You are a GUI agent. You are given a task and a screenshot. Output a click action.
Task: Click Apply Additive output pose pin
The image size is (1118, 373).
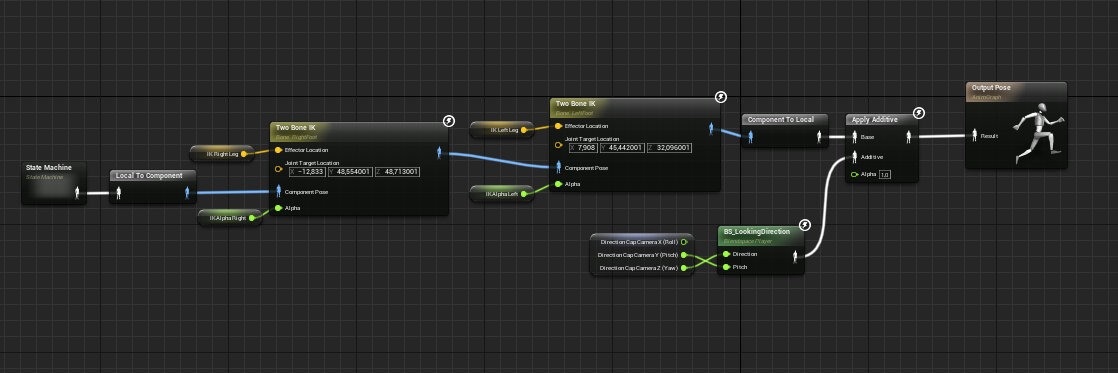click(908, 136)
